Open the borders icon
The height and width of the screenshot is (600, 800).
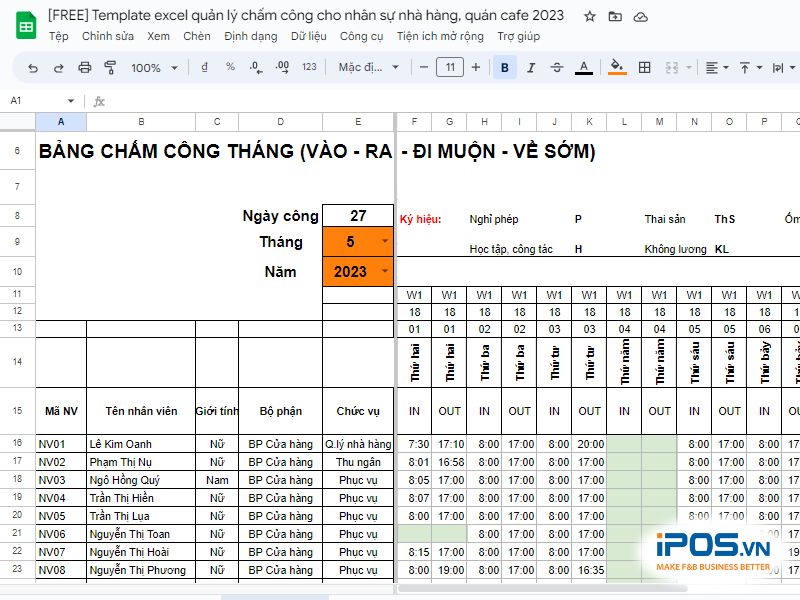coord(643,67)
